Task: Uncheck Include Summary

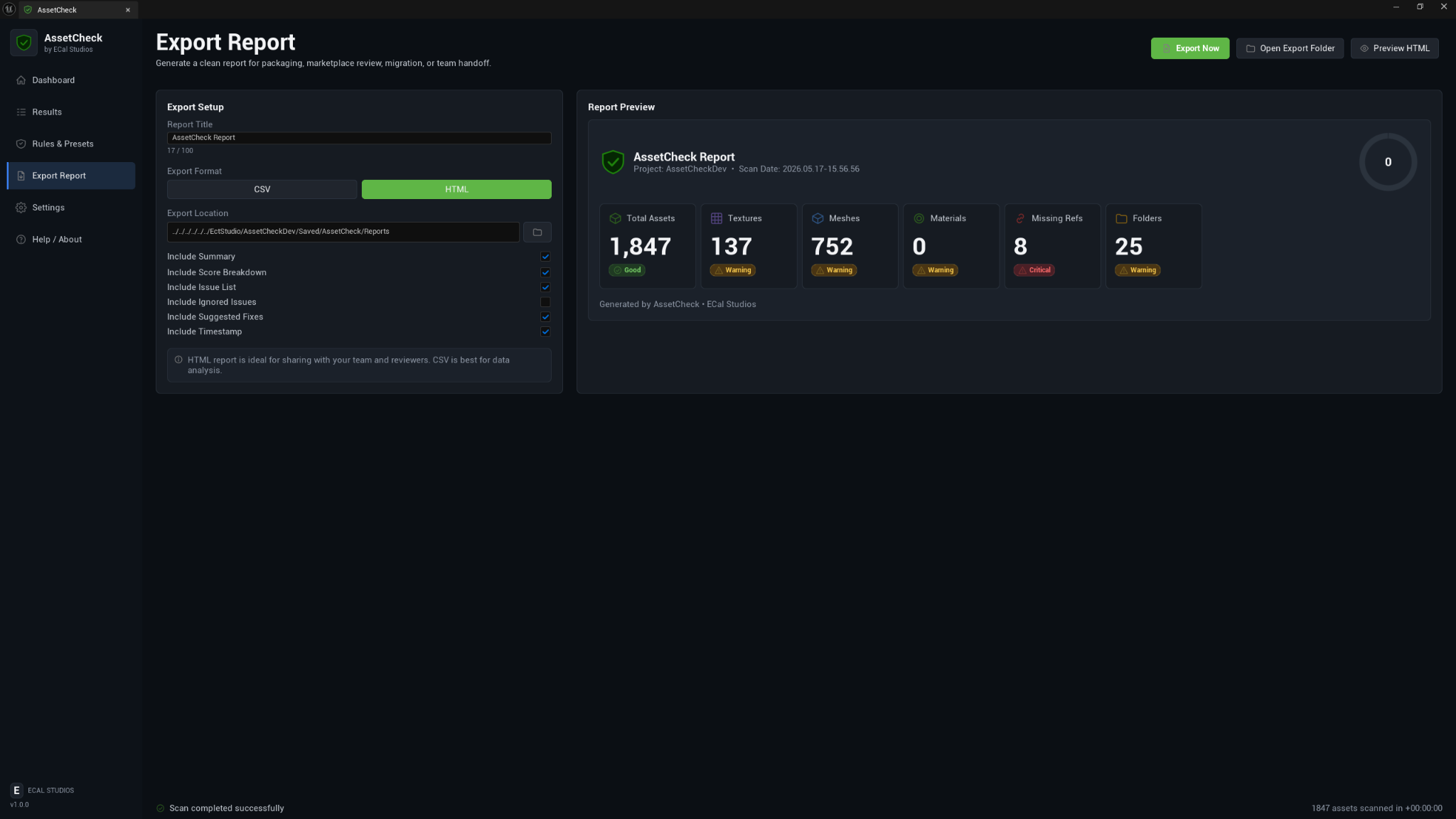Action: 545,257
